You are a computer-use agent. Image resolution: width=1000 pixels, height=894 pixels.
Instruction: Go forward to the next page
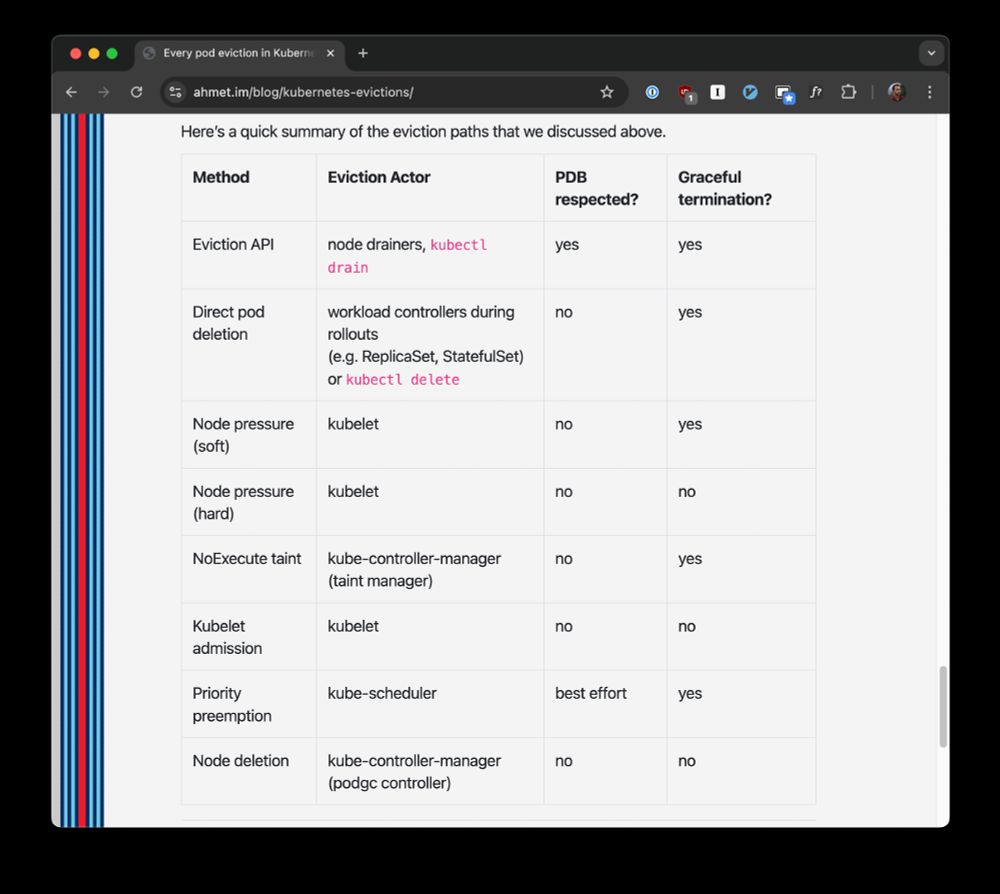pos(103,92)
